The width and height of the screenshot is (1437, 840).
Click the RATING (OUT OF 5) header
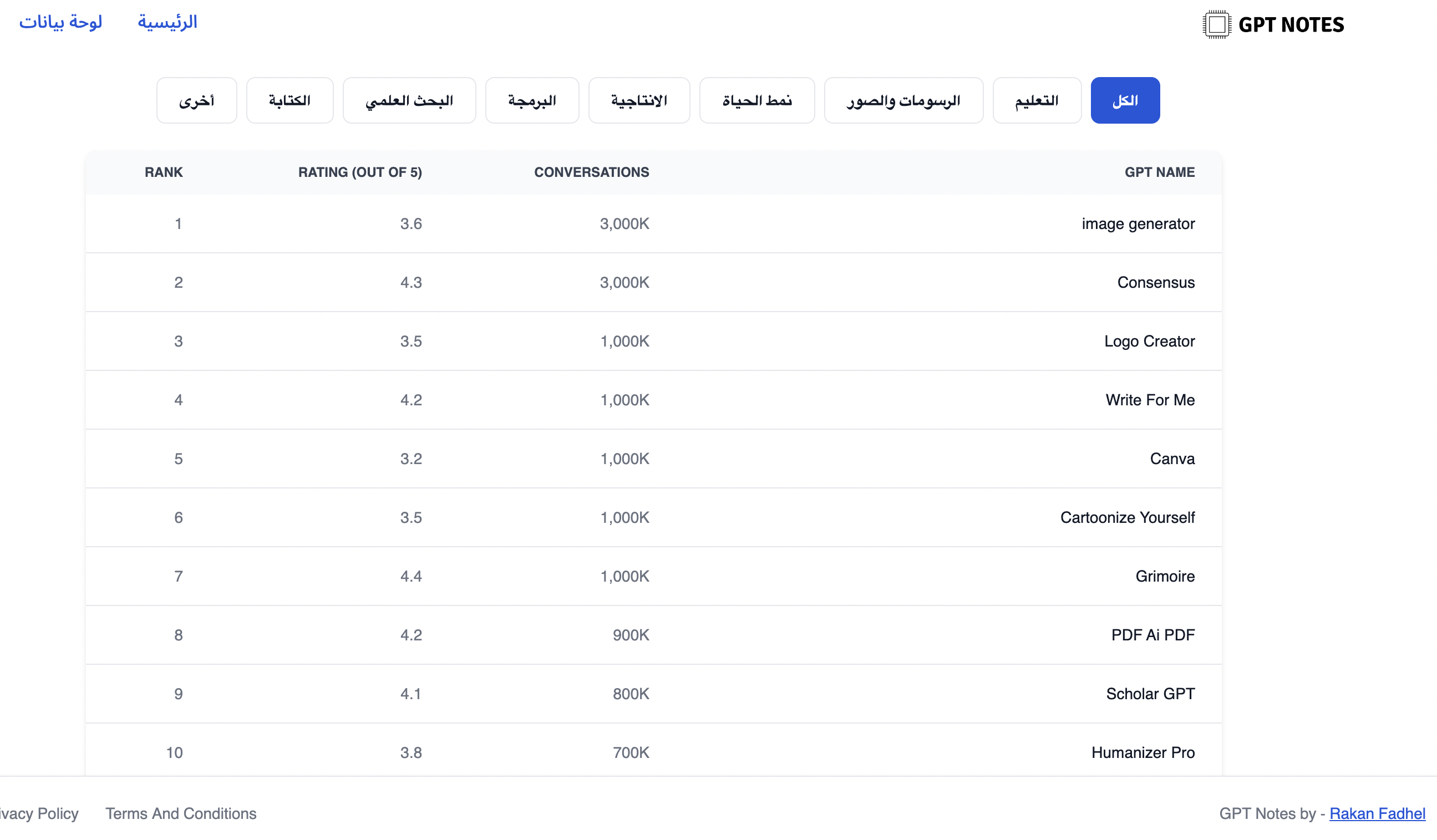[x=360, y=172]
